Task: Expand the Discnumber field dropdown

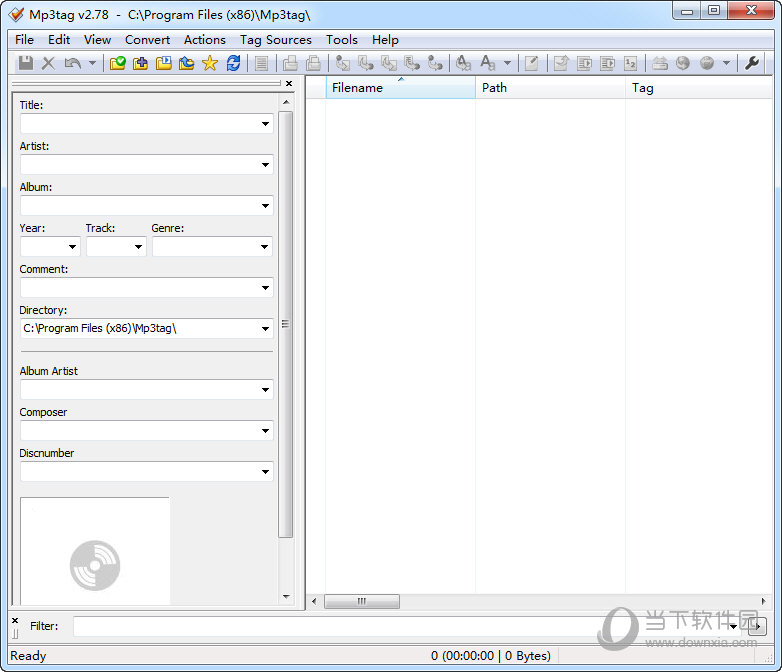Action: [x=265, y=471]
